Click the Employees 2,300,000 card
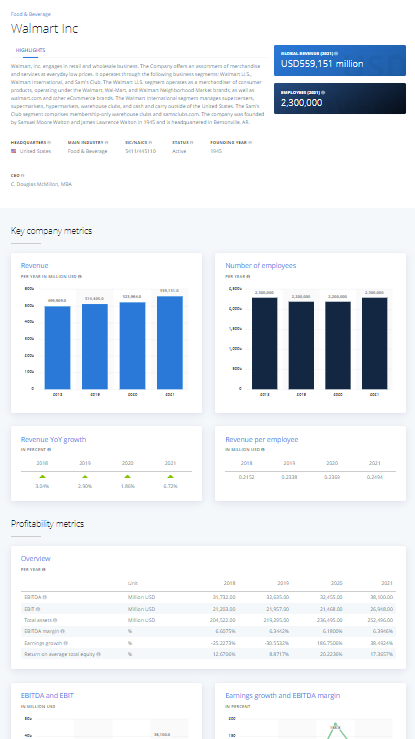 (340, 99)
